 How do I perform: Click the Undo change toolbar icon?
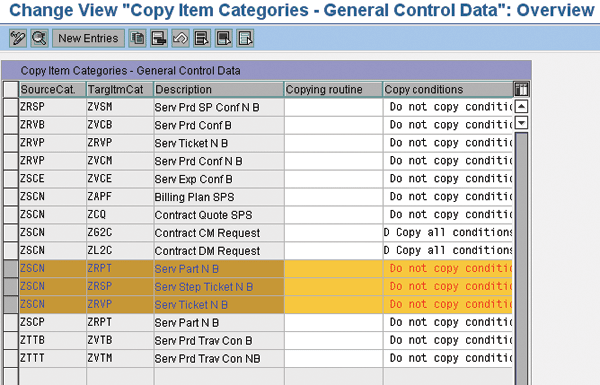[x=181, y=38]
